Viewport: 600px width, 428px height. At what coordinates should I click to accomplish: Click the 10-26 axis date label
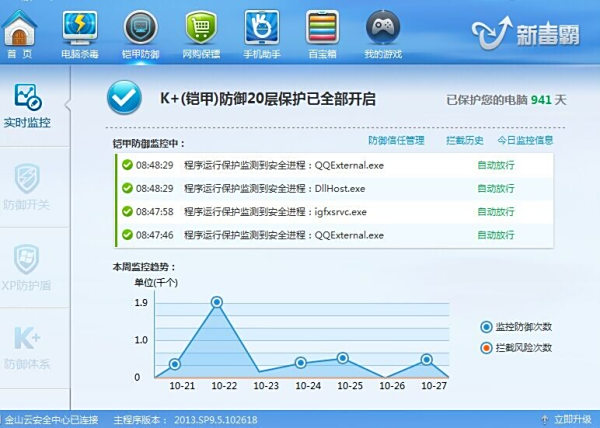tap(392, 386)
